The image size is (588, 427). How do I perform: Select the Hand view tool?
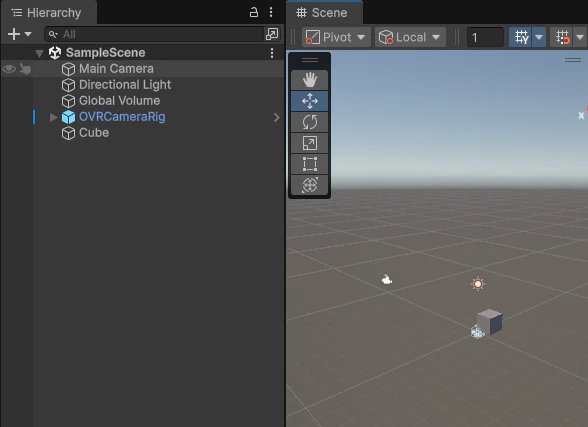coord(309,80)
